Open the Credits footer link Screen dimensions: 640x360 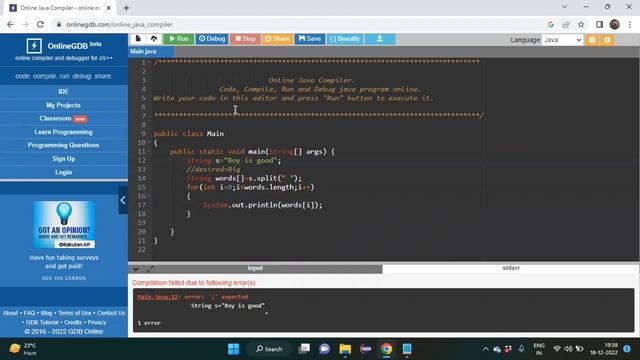click(x=73, y=322)
